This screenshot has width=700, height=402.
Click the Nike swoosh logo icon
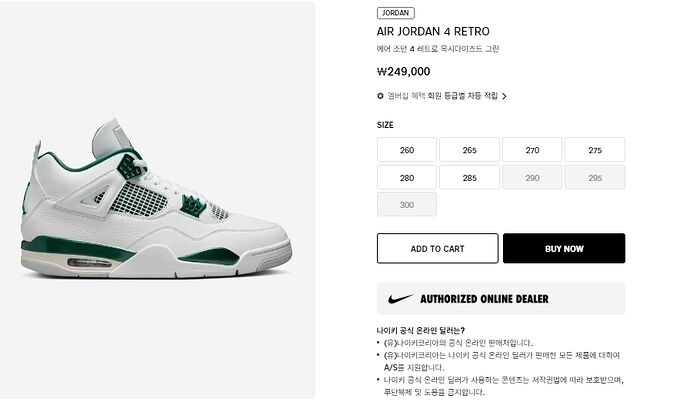400,298
